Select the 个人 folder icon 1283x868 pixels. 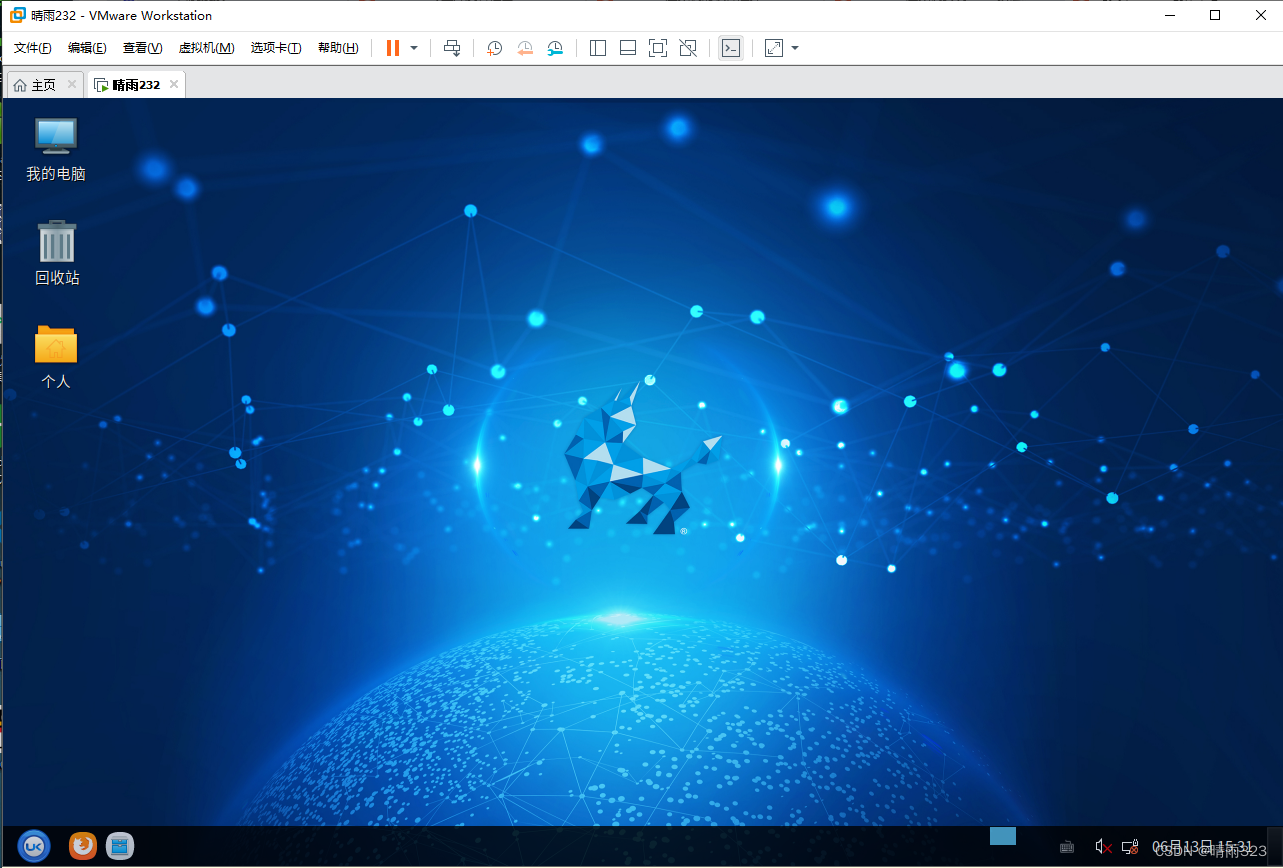(x=56, y=357)
